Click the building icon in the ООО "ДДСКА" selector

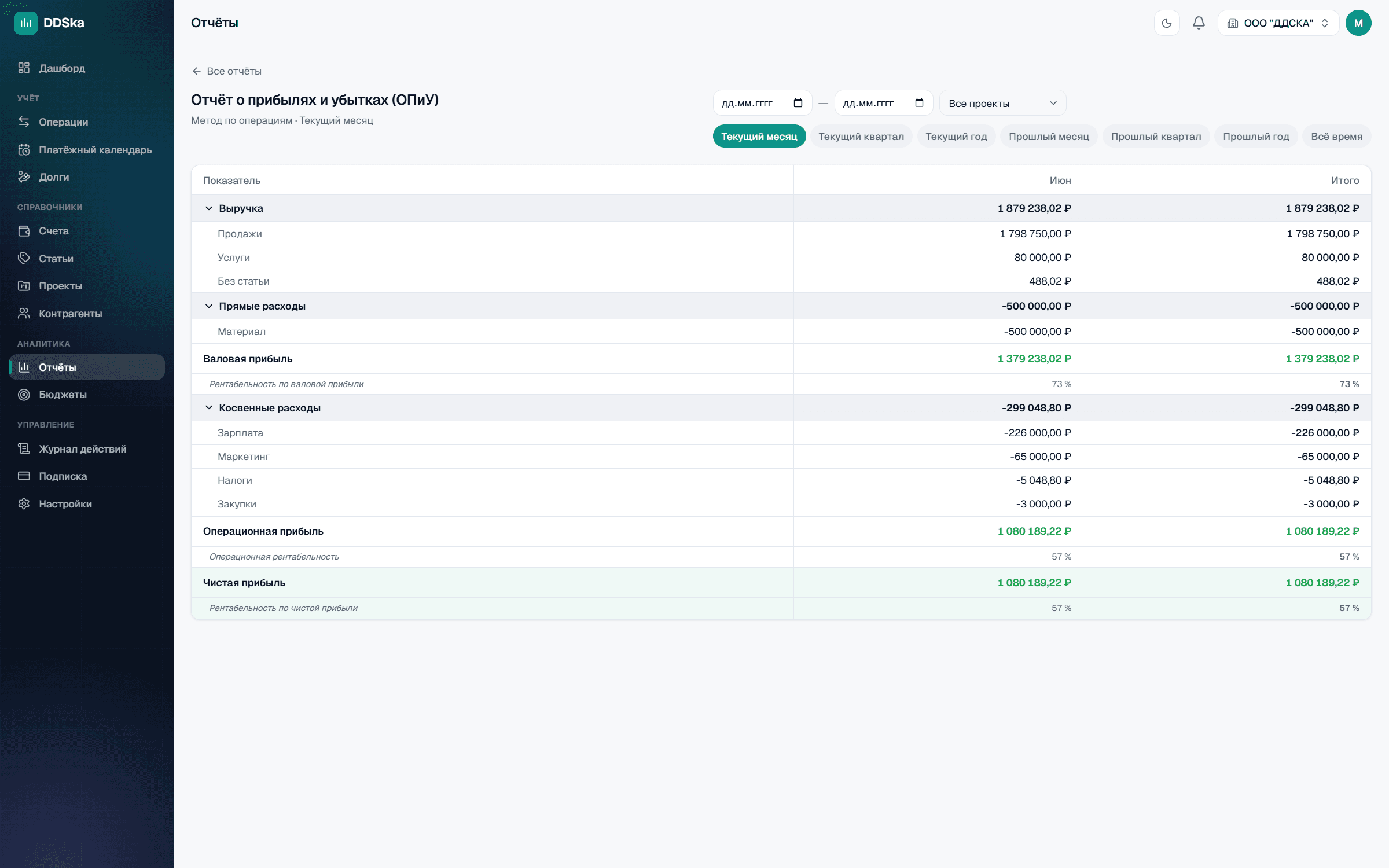[1233, 23]
